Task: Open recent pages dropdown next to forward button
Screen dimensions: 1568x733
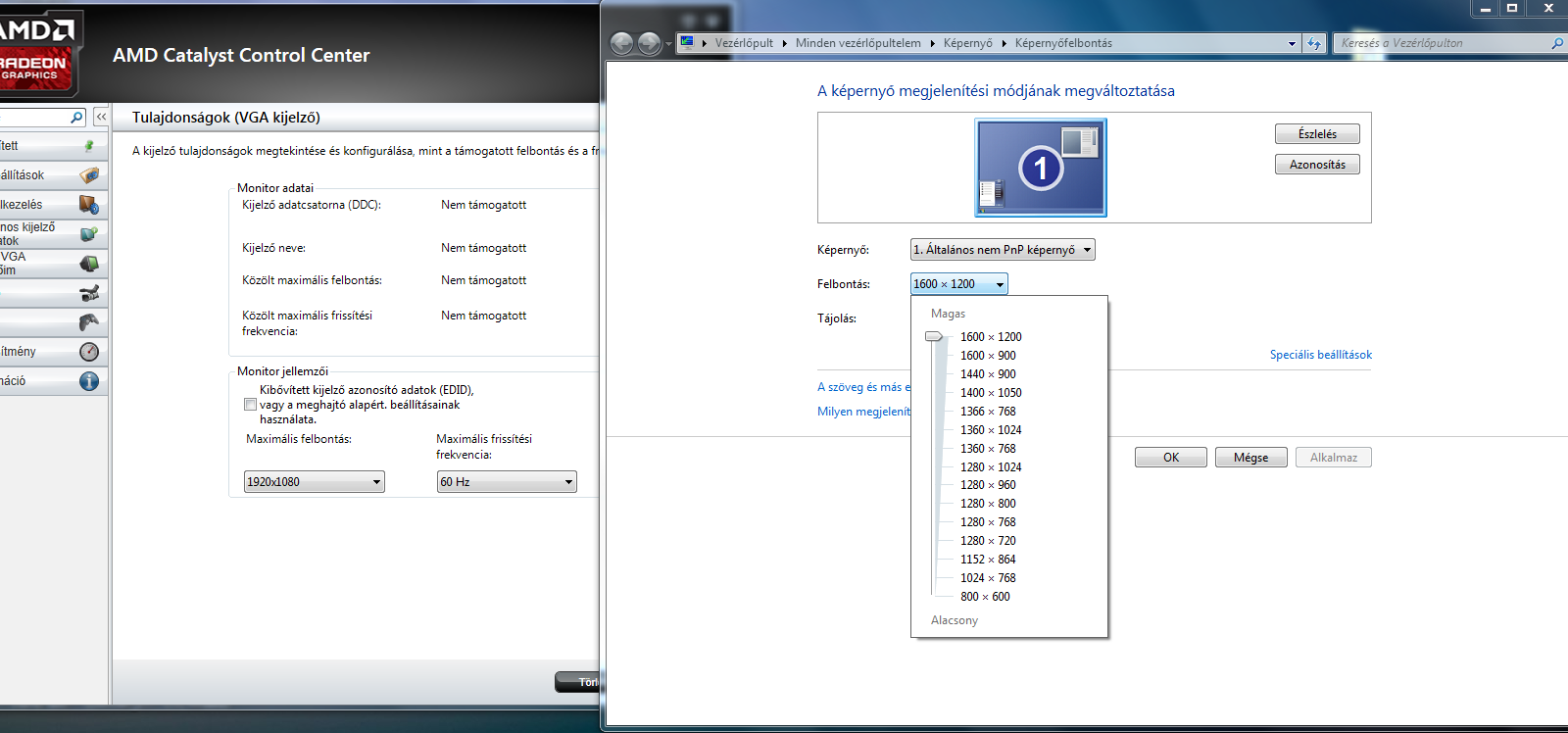Action: click(x=668, y=43)
